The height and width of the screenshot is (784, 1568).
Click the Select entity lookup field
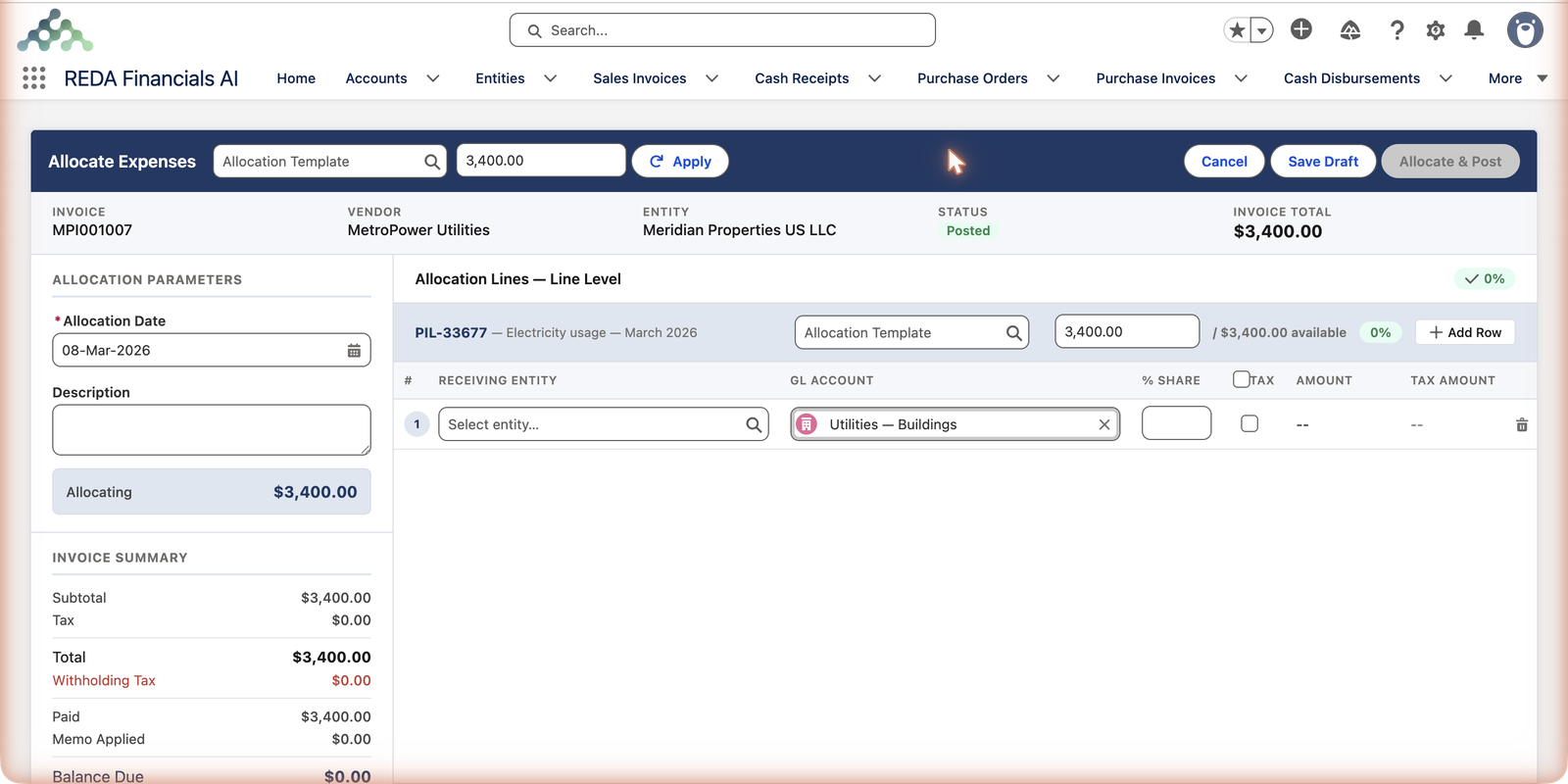point(604,424)
